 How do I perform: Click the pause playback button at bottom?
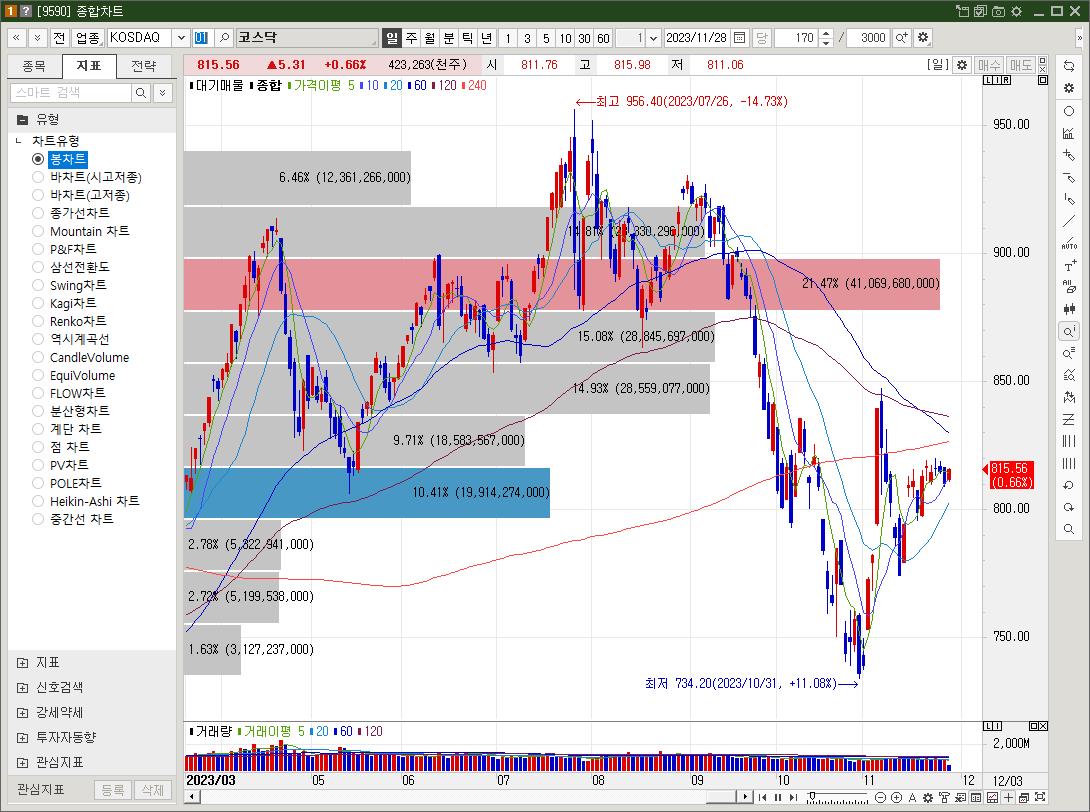[x=778, y=797]
